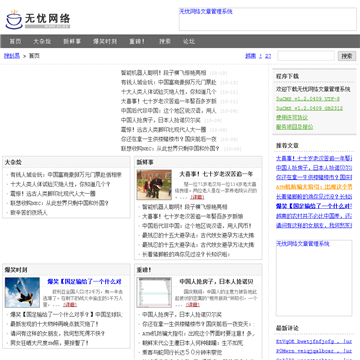The width and height of the screenshot is (360, 360).
Task: Click the search text input field
Action: tap(306, 56)
